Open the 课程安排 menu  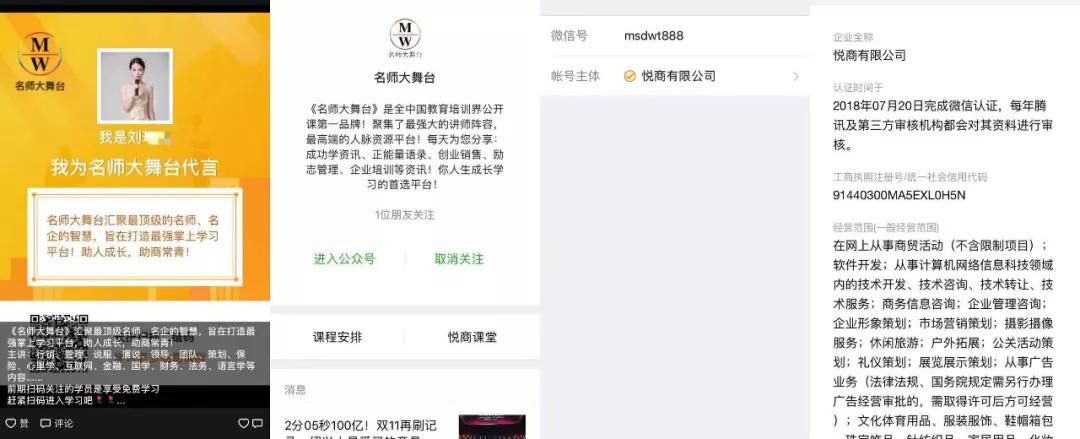337,337
